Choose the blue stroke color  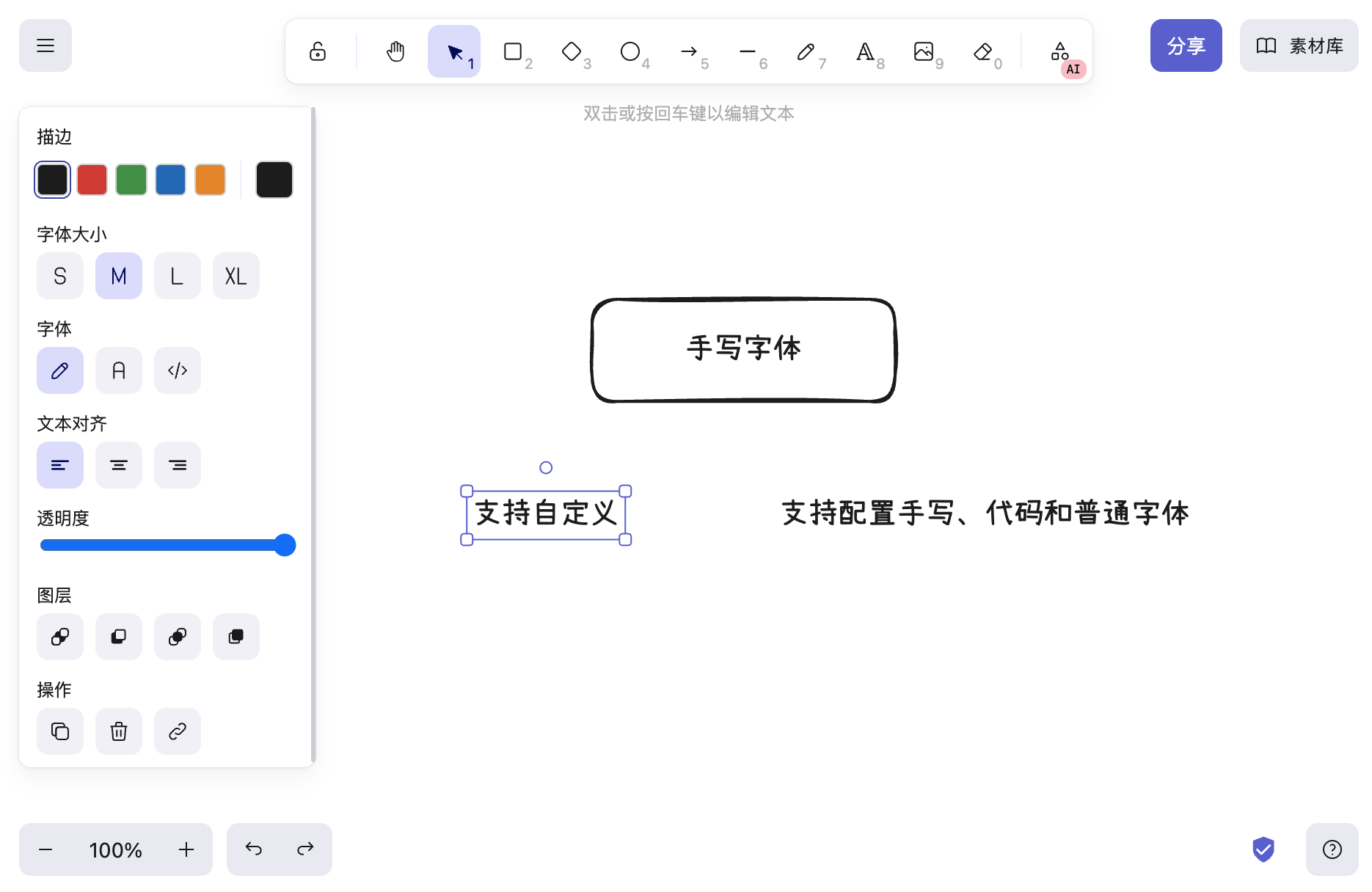click(171, 180)
